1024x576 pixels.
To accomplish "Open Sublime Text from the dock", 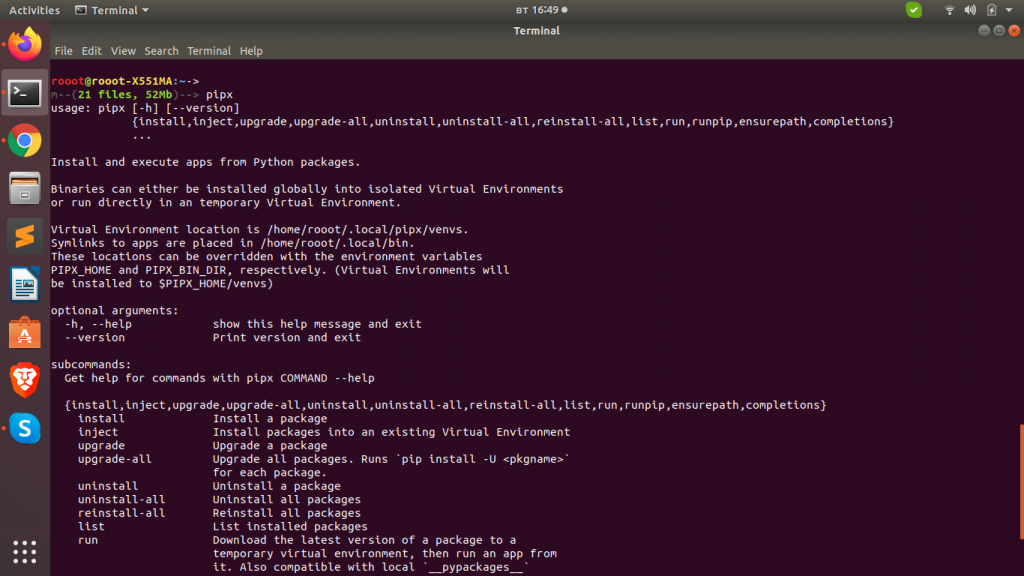I will (25, 236).
